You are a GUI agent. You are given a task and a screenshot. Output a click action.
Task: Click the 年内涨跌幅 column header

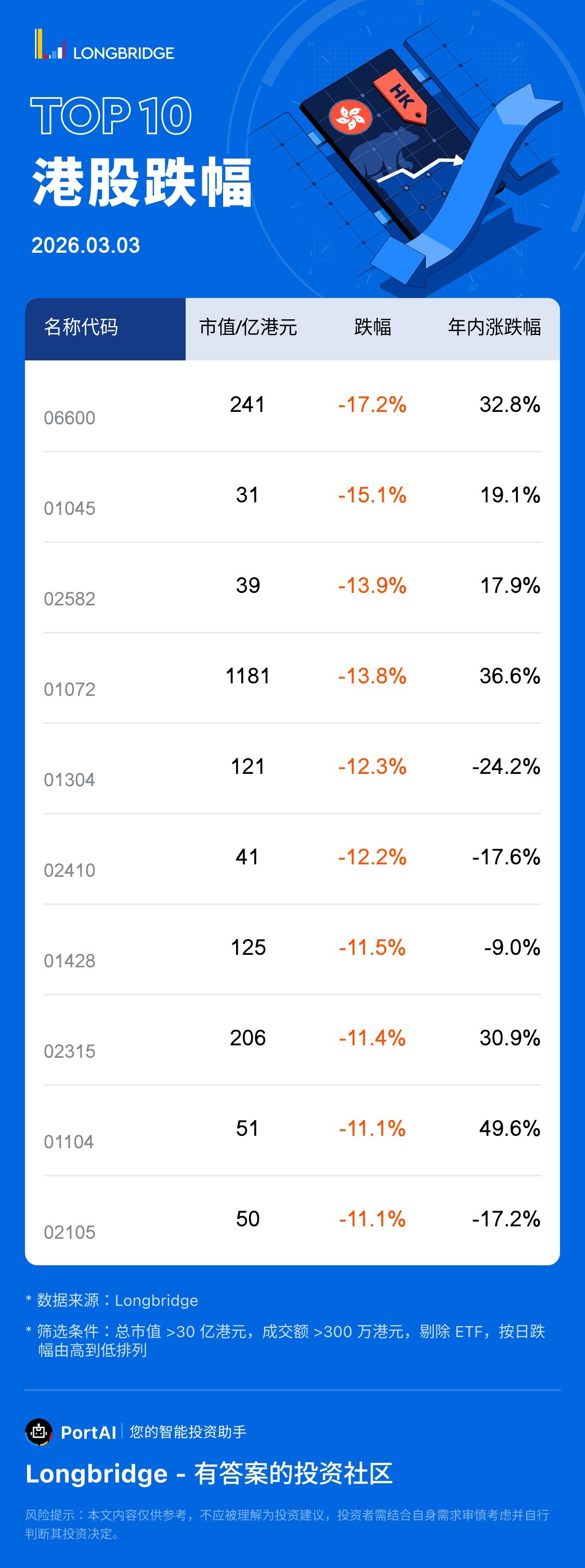[x=493, y=328]
